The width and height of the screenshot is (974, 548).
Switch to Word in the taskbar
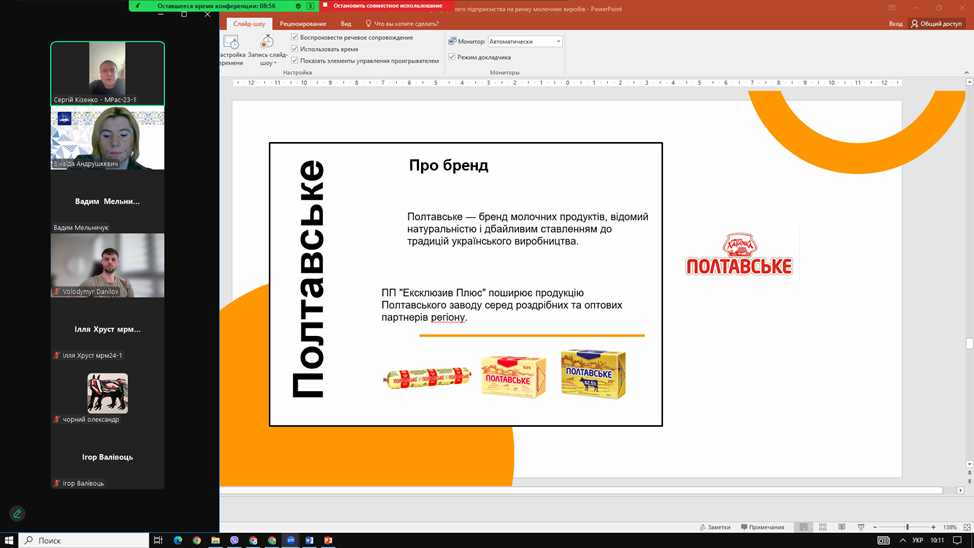309,540
